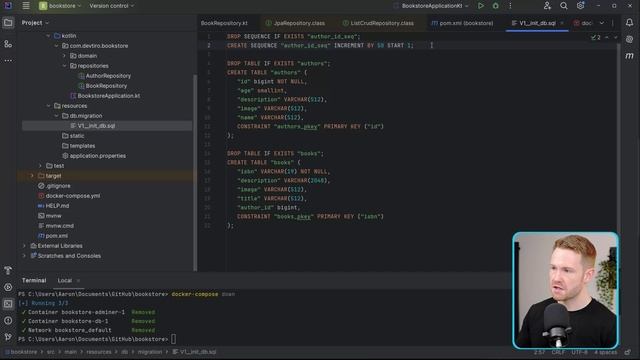Open the Terminal tool window icon
Image resolution: width=640 pixels, height=360 pixels.
click(x=8, y=304)
